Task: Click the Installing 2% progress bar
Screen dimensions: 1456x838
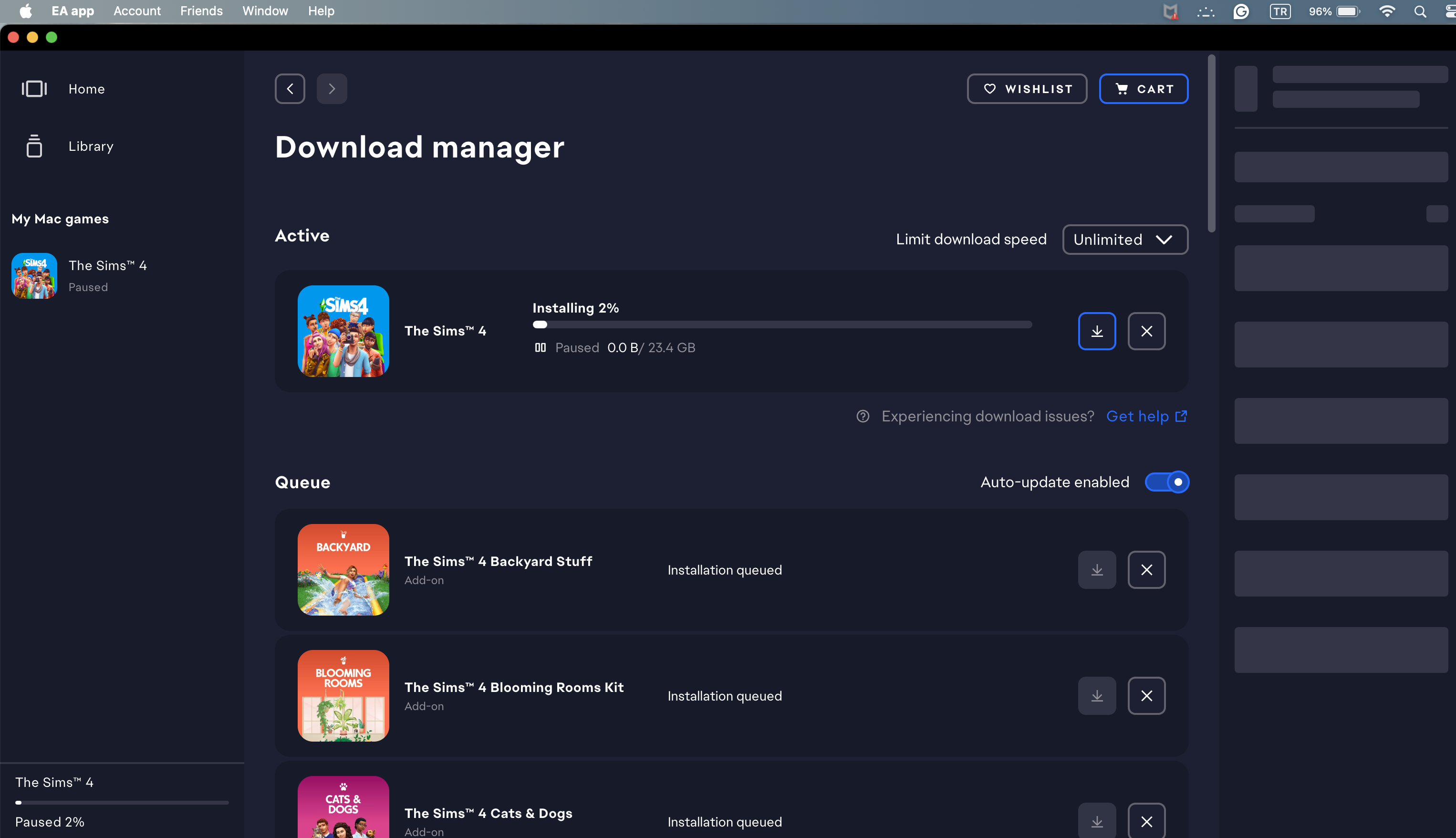Action: click(782, 325)
